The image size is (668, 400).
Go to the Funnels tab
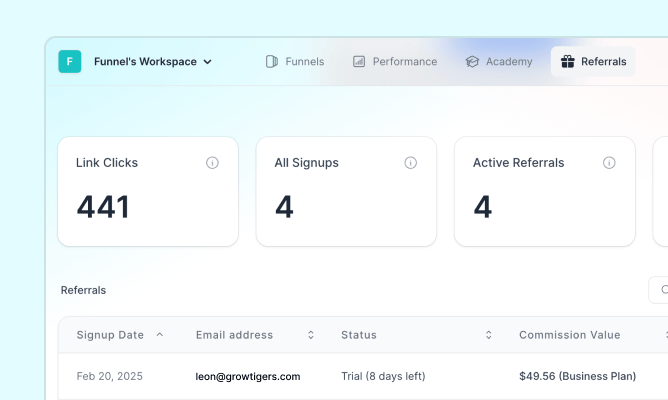coord(295,62)
